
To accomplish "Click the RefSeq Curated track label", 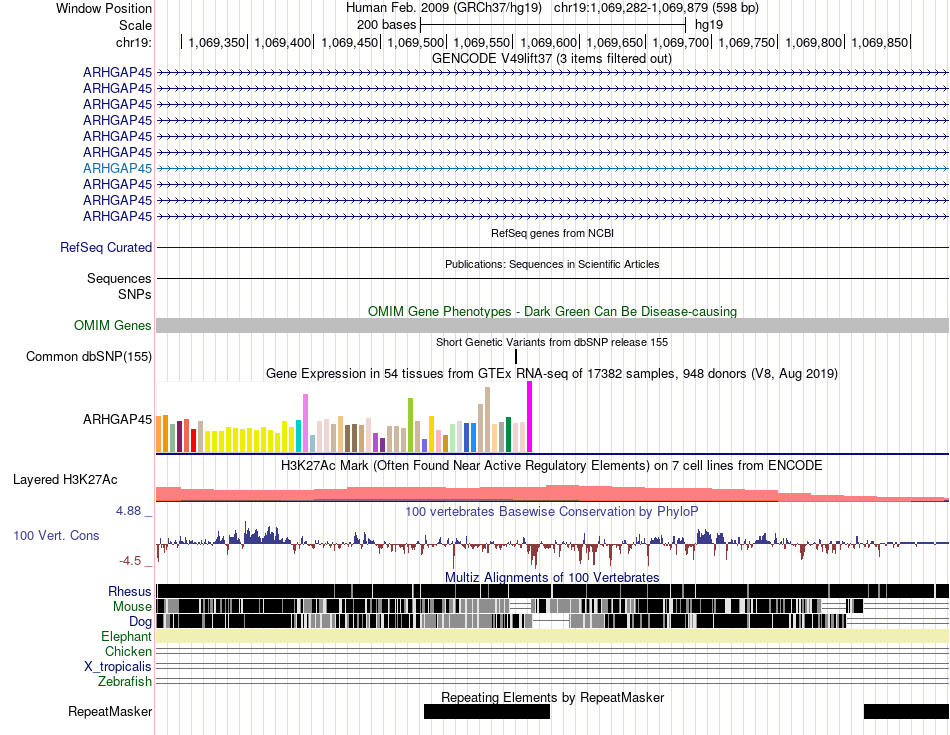I will click(x=105, y=247).
